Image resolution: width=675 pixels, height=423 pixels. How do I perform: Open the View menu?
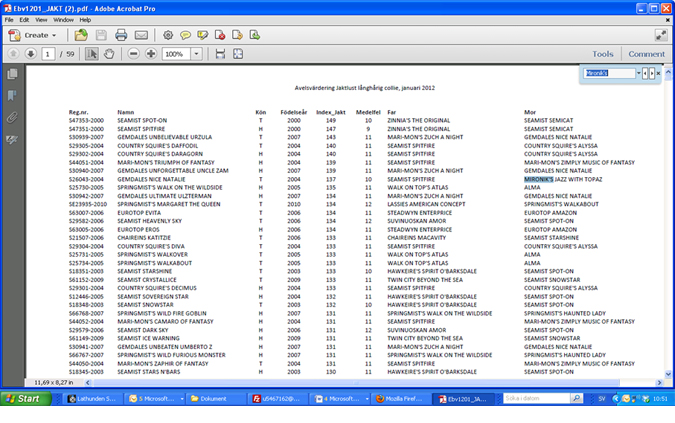tap(41, 19)
